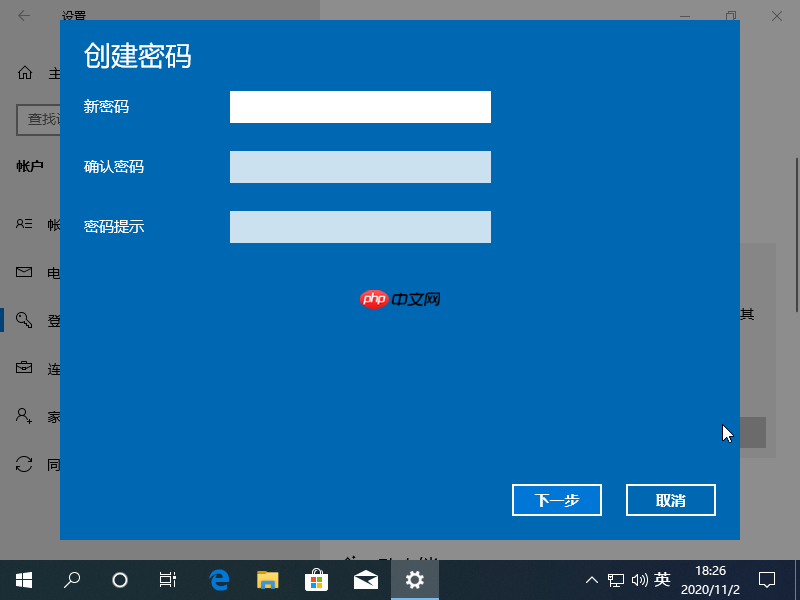Open Mail app from taskbar
The width and height of the screenshot is (800, 600).
click(366, 579)
